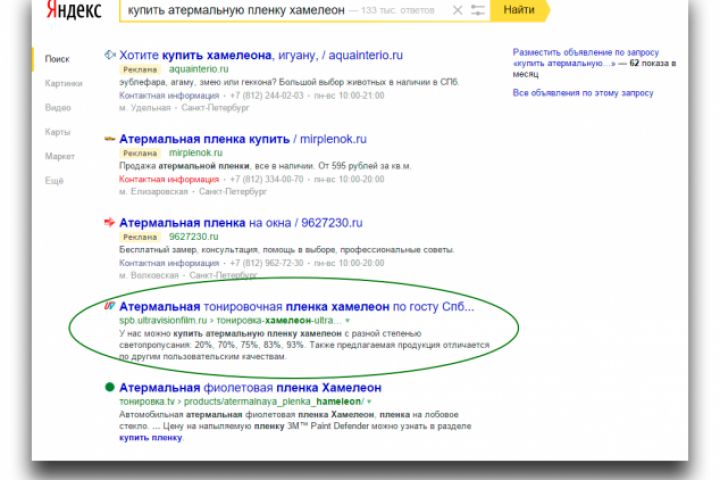Open 'Атермальная пленка на окна' title
Image resolution: width=720 pixels, height=480 pixels.
[x=241, y=223]
